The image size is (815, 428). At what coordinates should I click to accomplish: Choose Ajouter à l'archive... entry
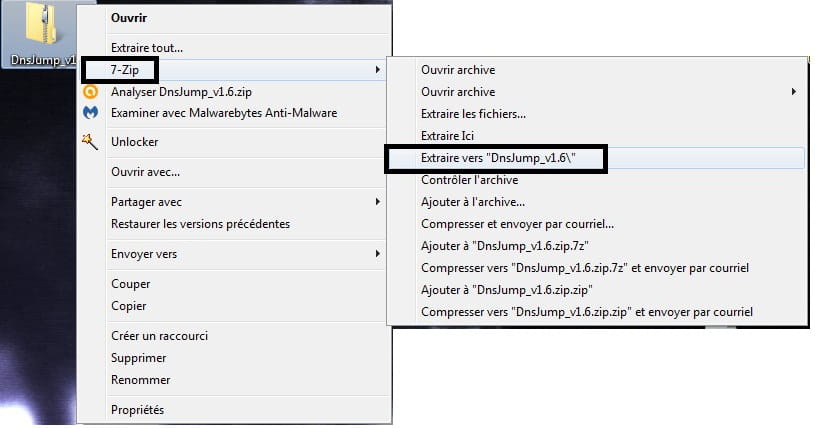pos(473,202)
